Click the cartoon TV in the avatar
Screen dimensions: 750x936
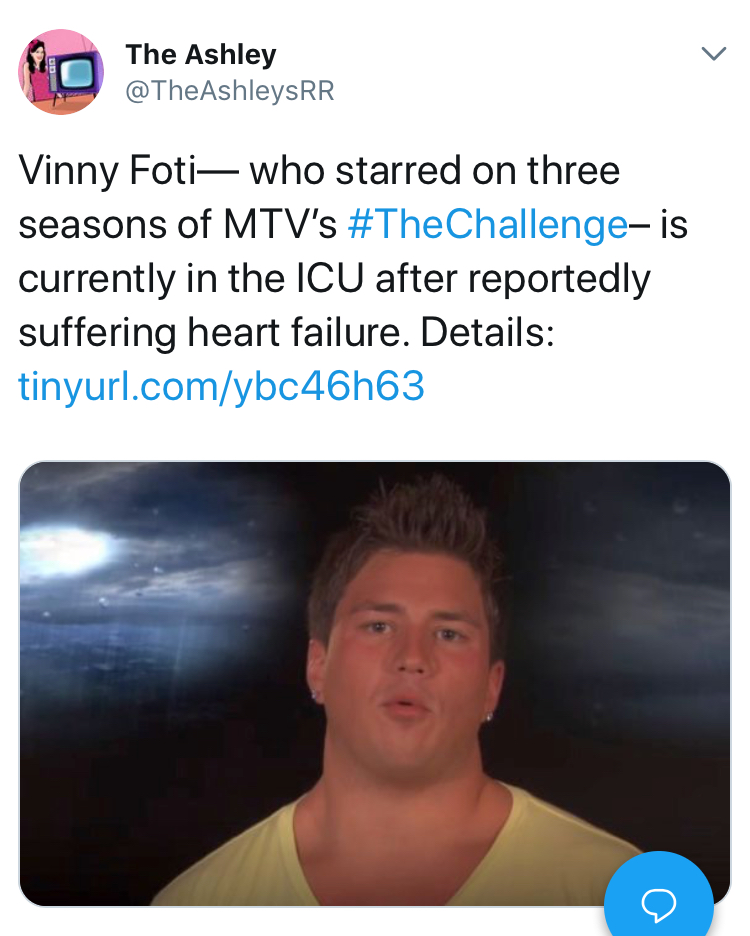[x=76, y=72]
